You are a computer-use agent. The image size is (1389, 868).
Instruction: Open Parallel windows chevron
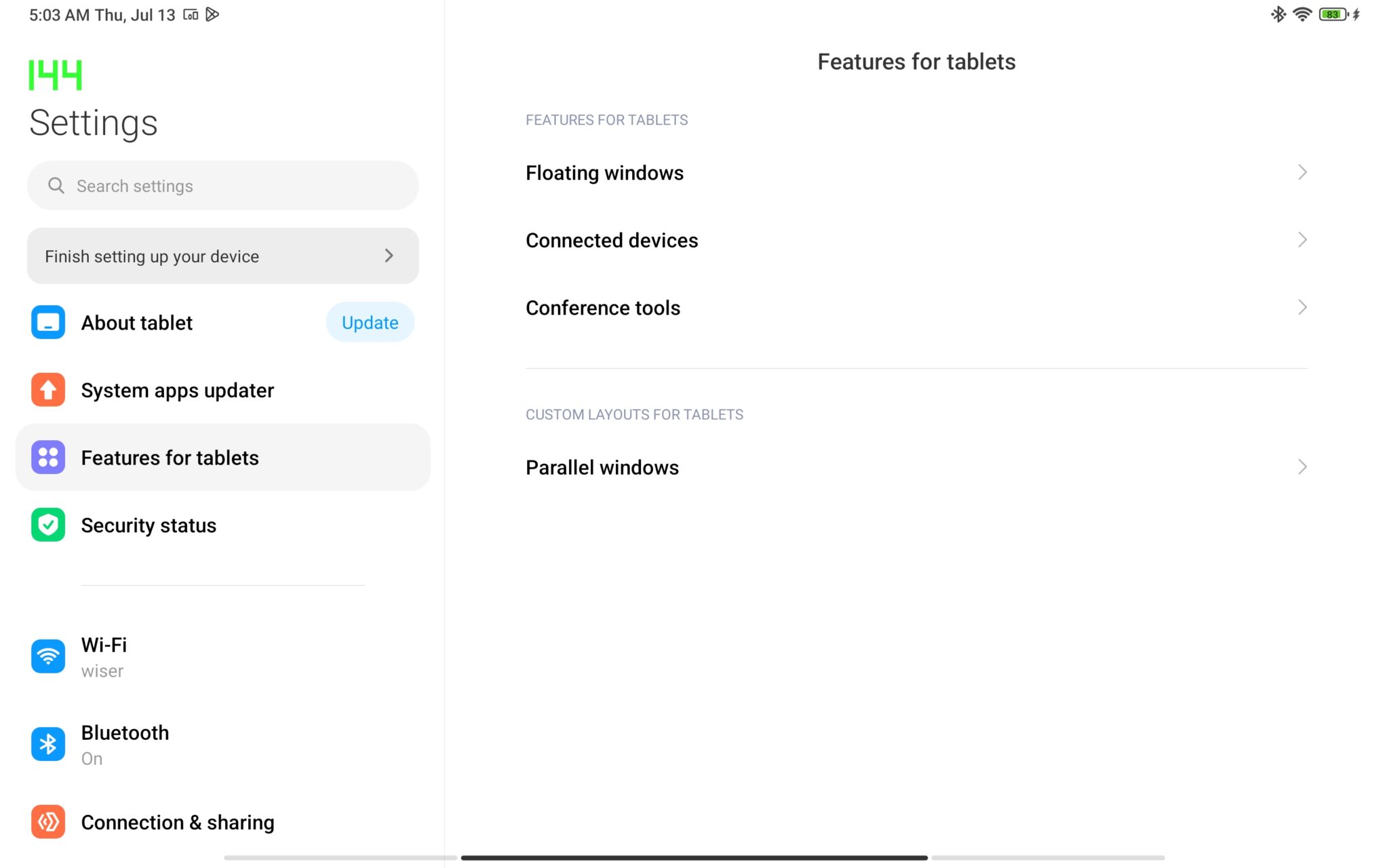pyautogui.click(x=1302, y=467)
